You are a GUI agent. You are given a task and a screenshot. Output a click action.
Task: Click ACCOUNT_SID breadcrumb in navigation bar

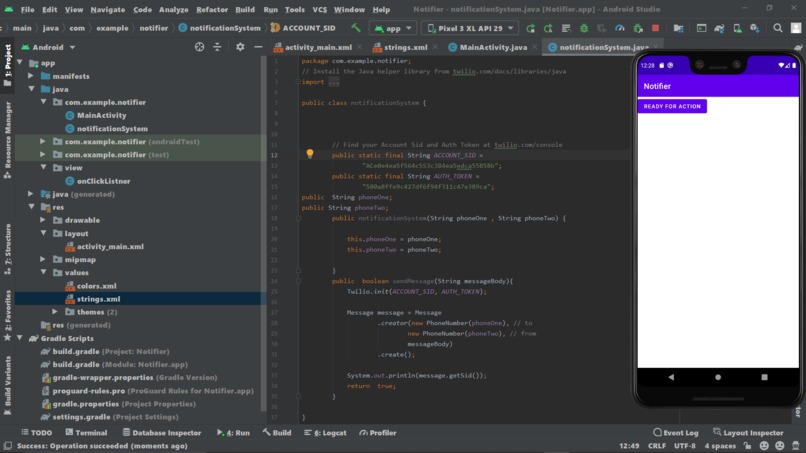(x=303, y=28)
